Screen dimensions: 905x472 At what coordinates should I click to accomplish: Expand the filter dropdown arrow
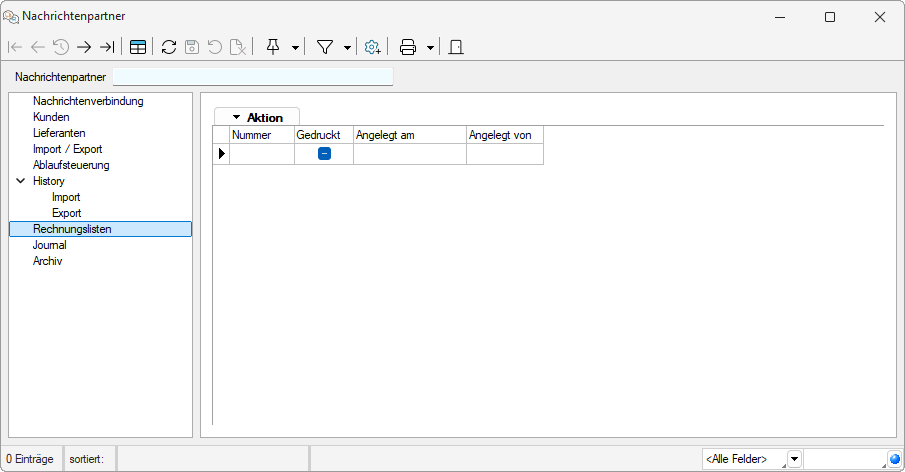coord(347,47)
